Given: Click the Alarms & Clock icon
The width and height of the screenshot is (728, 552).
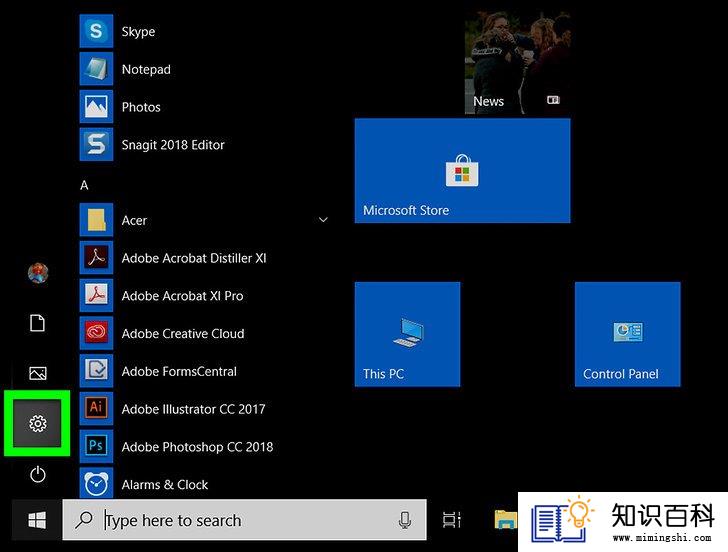Looking at the screenshot, I should tap(96, 483).
